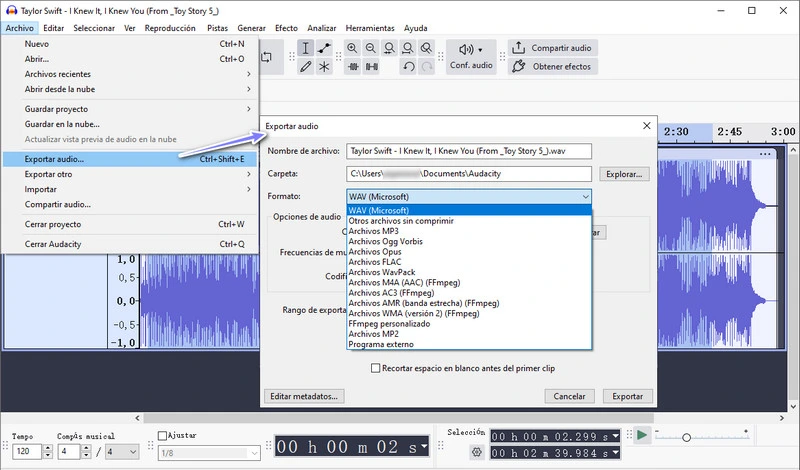Open the disabled 1/8 snap dropdown

(x=209, y=453)
